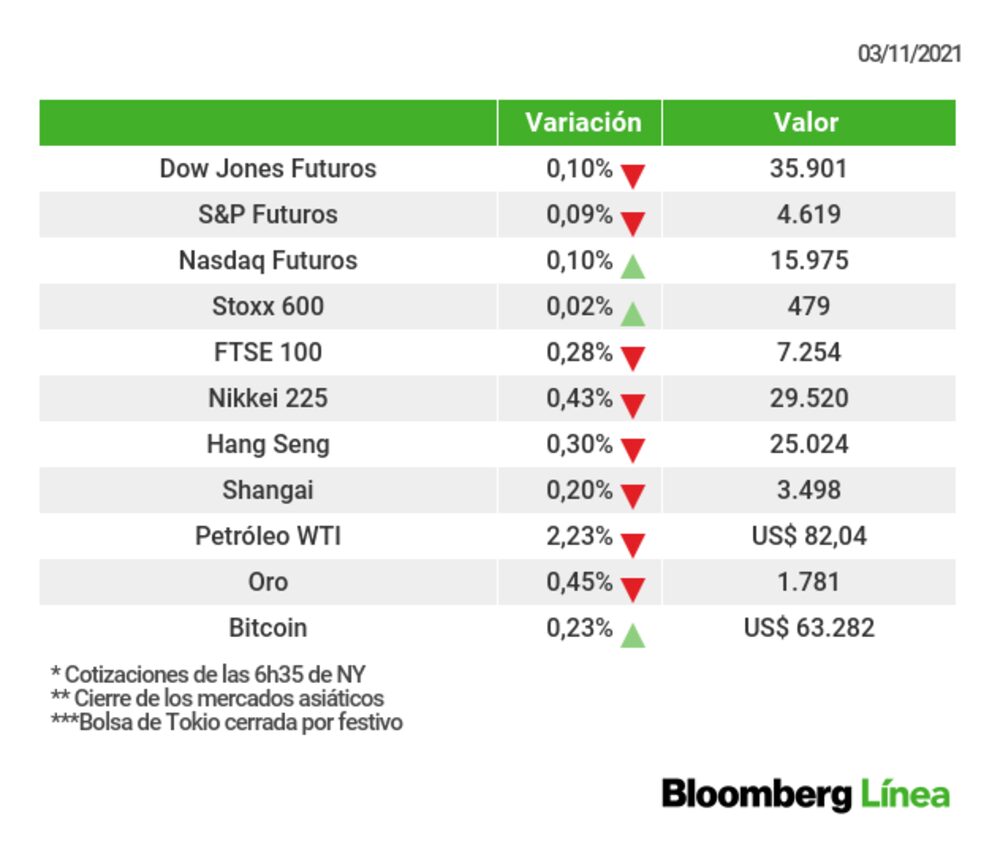Click the Dow Jones Futuros label

[268, 168]
